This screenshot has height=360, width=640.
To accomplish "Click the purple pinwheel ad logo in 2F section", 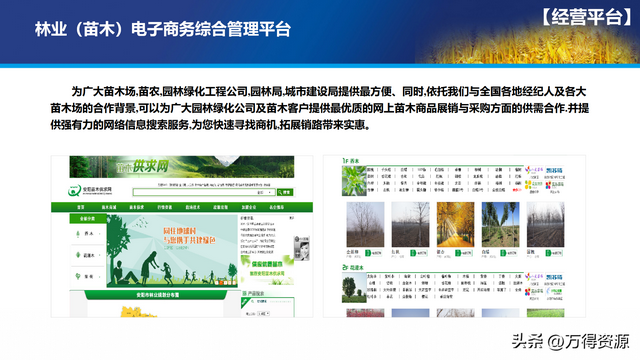I will click(x=534, y=277).
